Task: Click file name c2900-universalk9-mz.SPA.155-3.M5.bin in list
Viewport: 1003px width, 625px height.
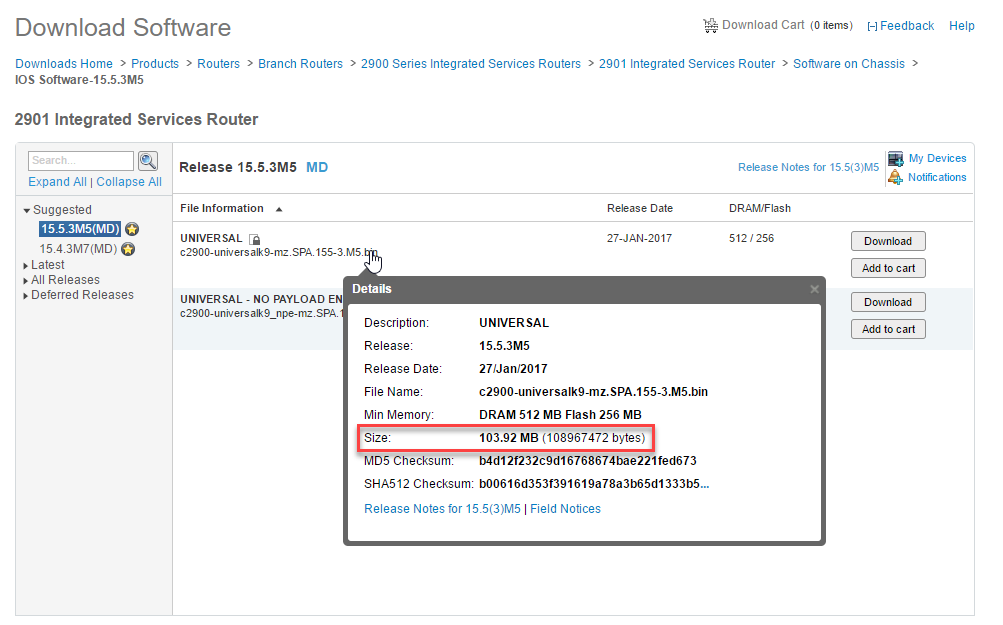Action: 279,252
